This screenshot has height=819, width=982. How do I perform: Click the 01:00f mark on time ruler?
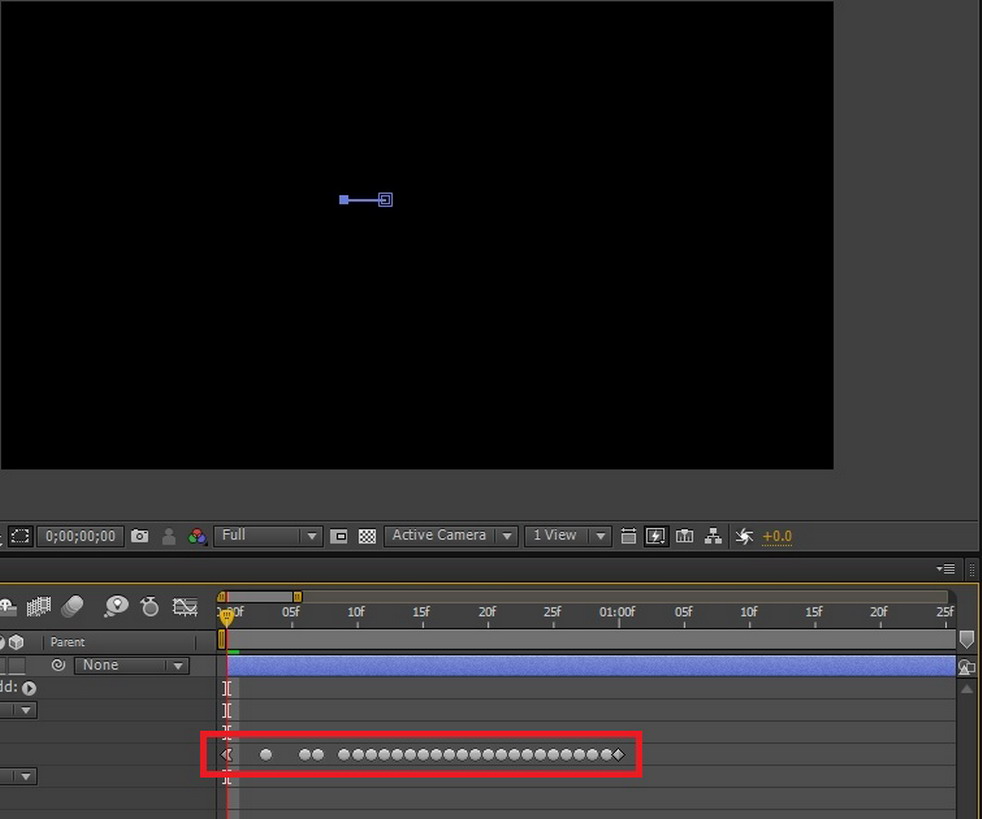tap(617, 612)
